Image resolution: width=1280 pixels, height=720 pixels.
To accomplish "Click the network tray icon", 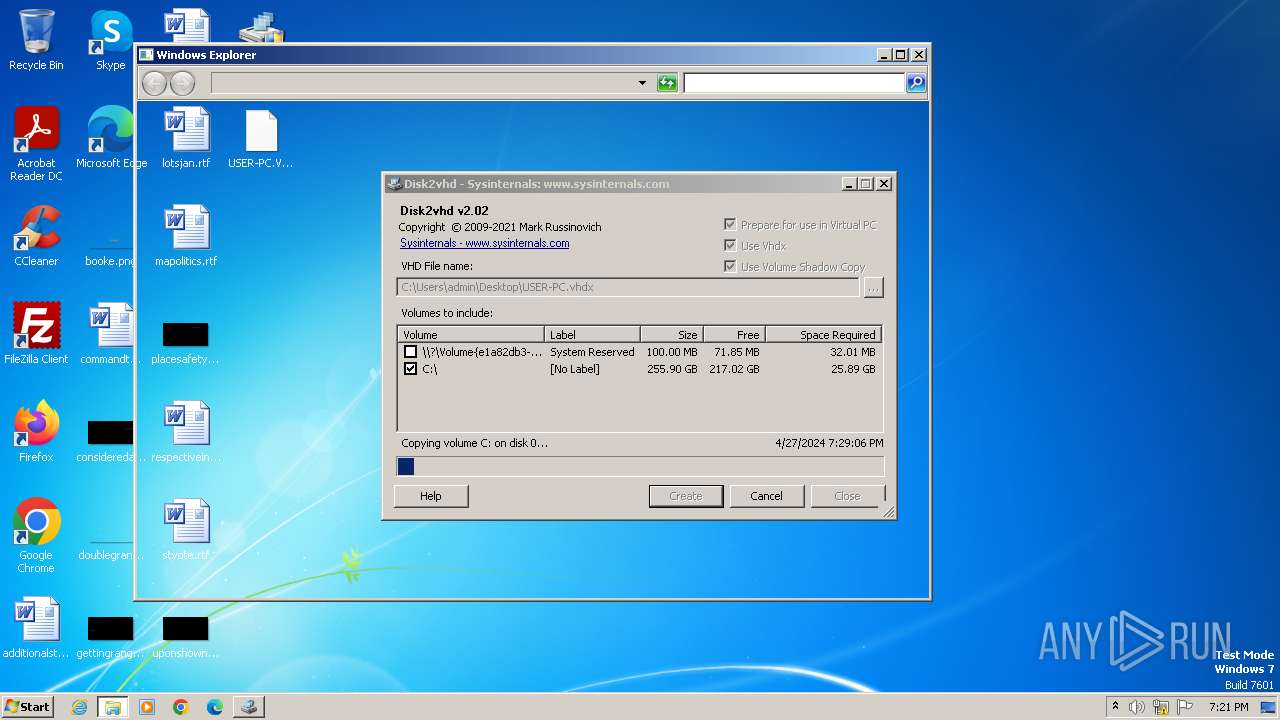I will click(x=1161, y=707).
